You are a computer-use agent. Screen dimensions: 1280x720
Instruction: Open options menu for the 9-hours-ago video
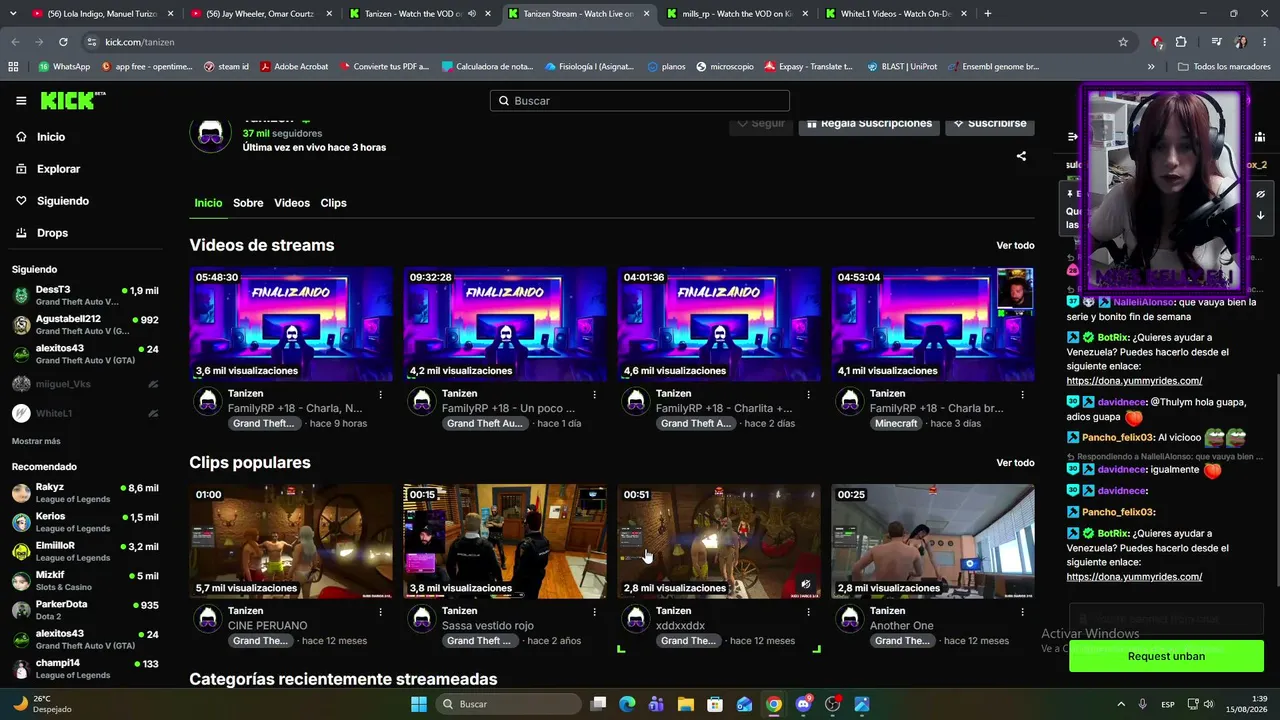point(380,395)
